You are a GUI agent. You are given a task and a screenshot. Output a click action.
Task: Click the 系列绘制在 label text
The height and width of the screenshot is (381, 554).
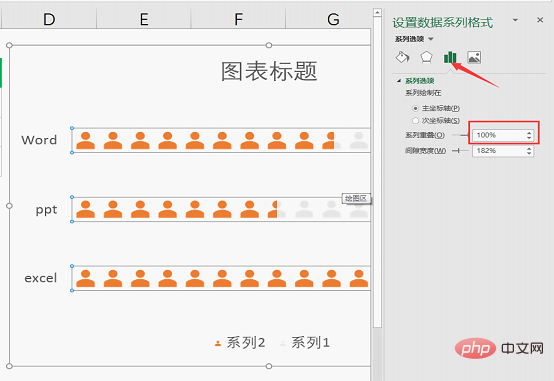click(423, 93)
